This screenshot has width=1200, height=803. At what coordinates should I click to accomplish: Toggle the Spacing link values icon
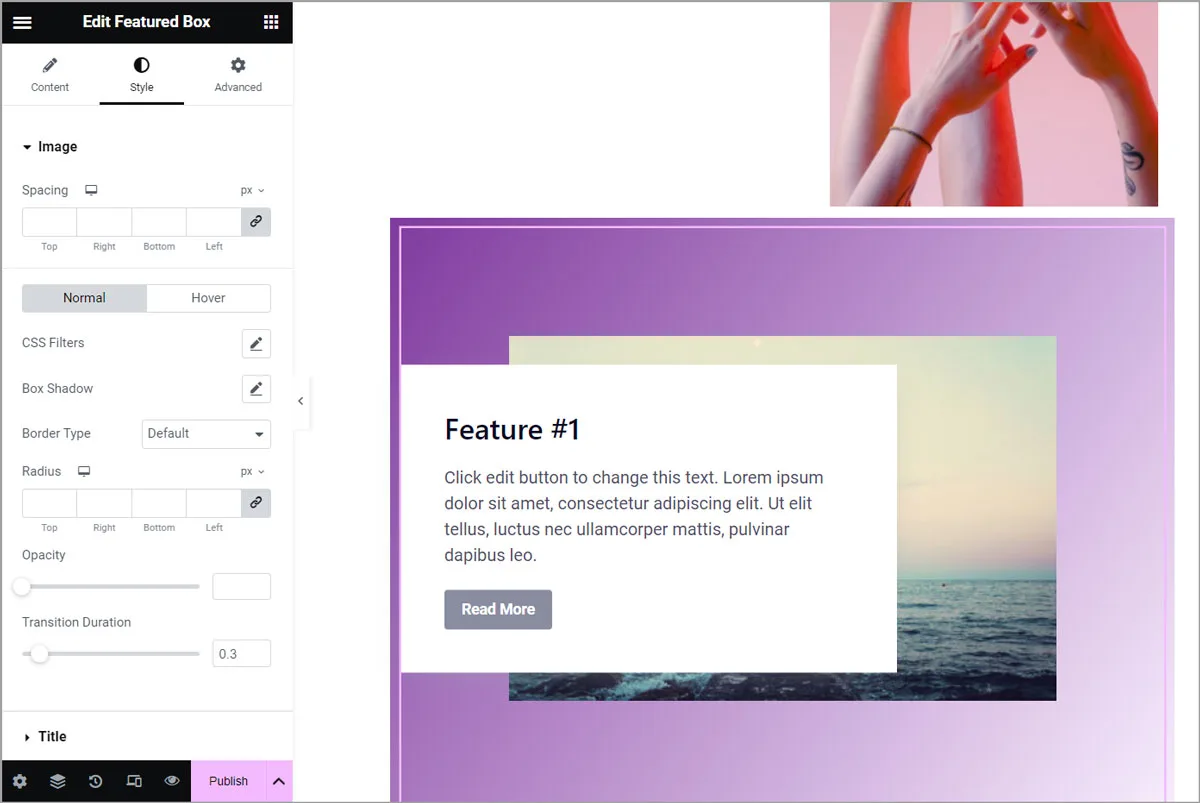256,222
